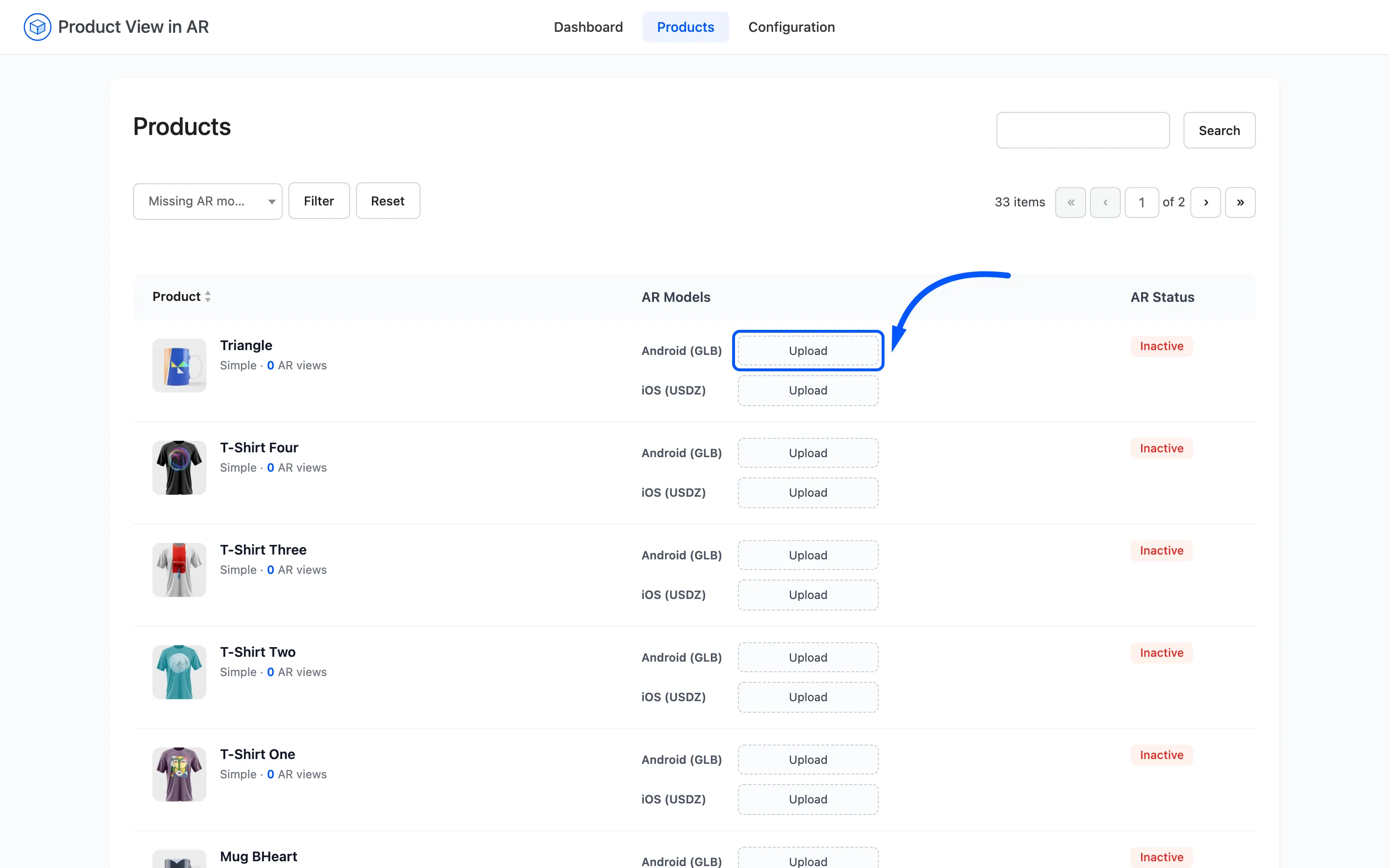Click 'Simple · 0 AR views' under T-Shirt One

coord(273,774)
